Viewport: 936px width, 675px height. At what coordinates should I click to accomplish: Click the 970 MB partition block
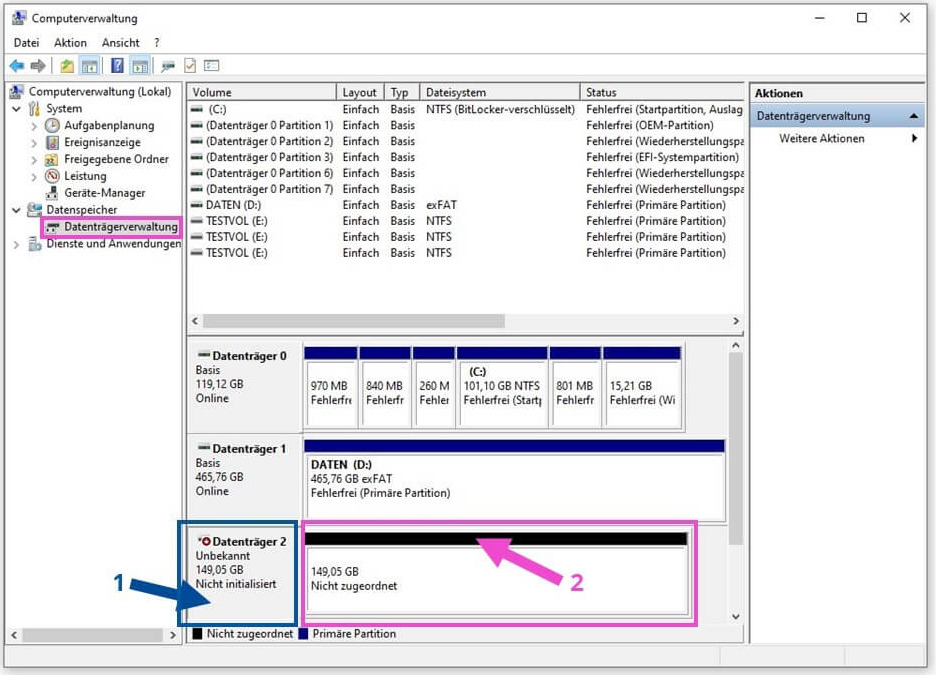pyautogui.click(x=331, y=387)
